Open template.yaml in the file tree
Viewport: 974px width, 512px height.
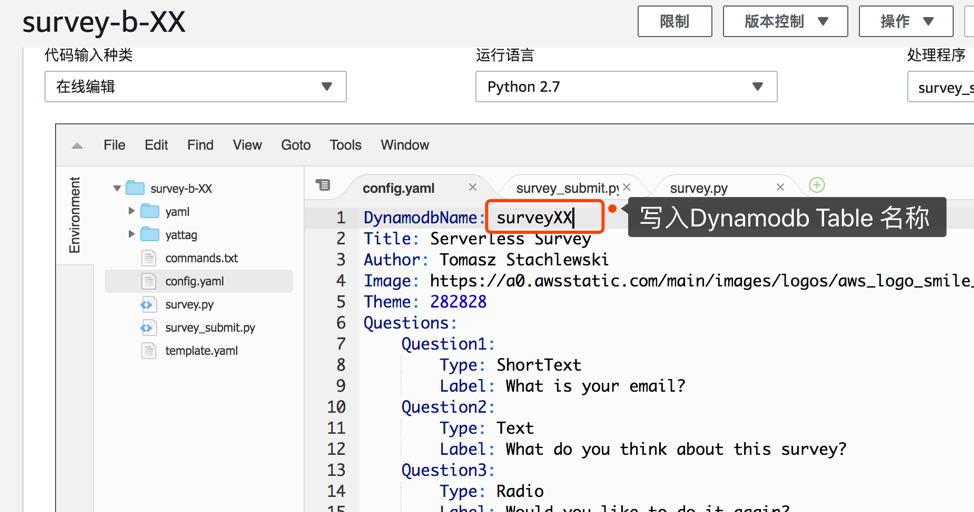pos(201,350)
